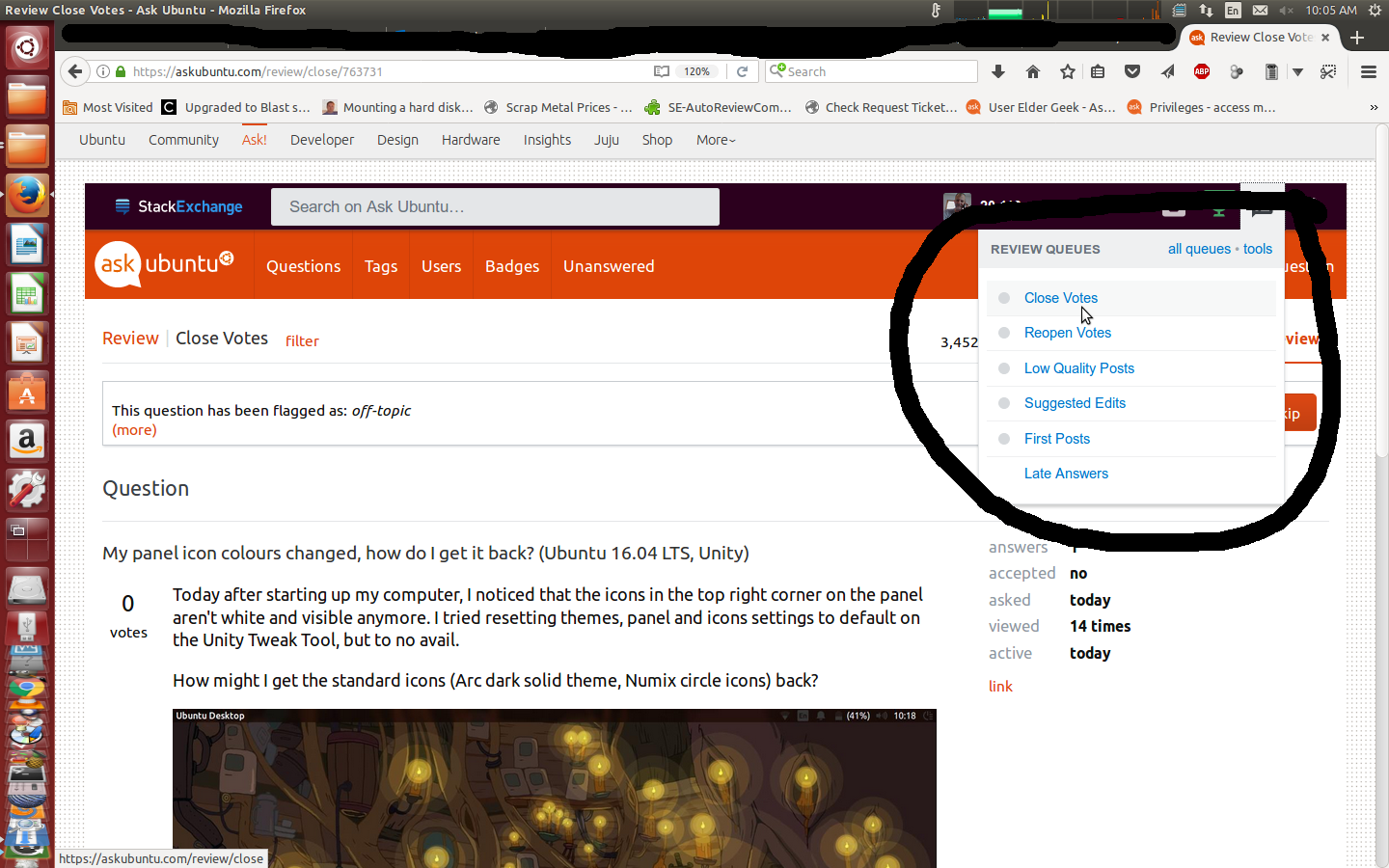Viewport: 1389px width, 868px height.
Task: Open Hardware in the Ubuntu nav bar
Action: (x=471, y=140)
